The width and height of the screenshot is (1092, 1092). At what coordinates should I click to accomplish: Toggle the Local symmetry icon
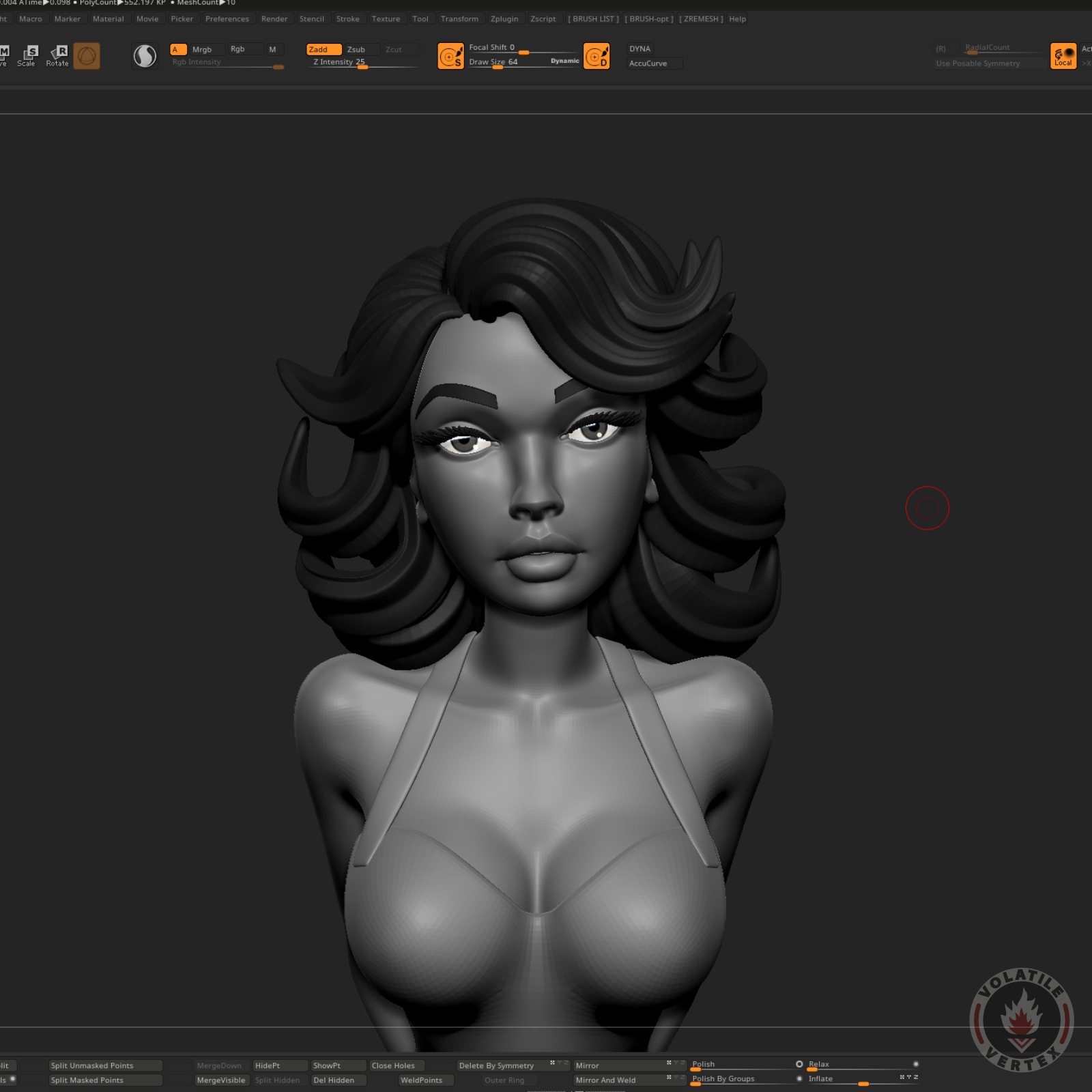1063,56
